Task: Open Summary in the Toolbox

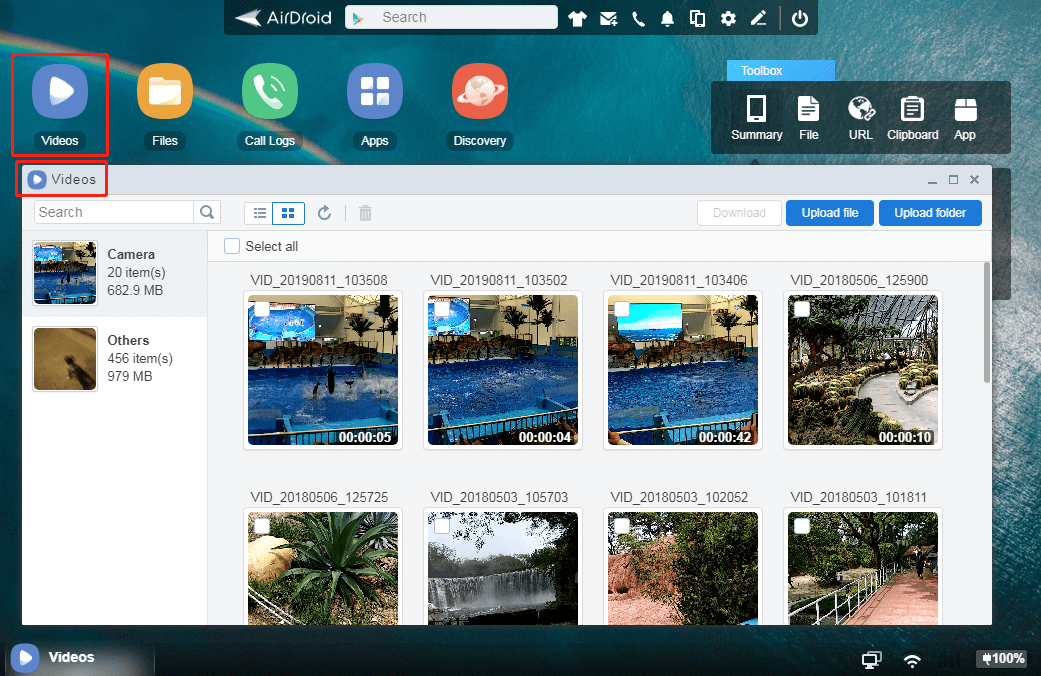Action: (x=756, y=117)
